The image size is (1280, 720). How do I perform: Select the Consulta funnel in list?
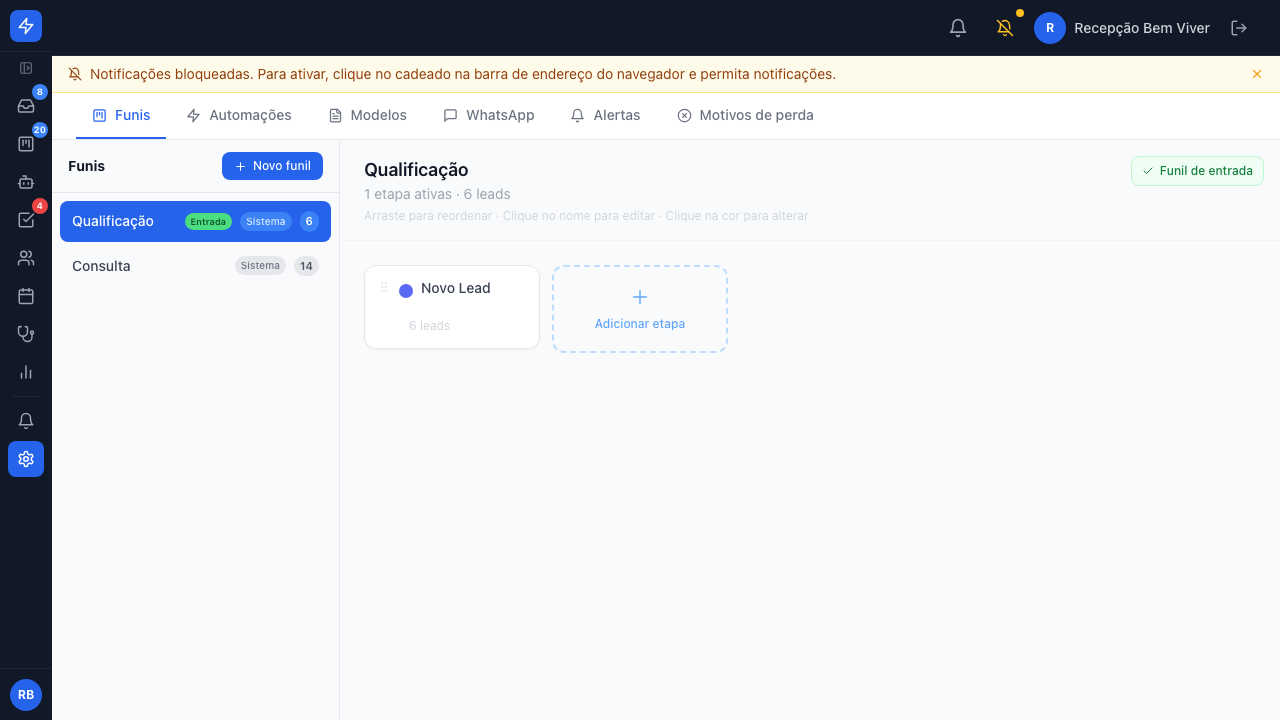point(195,266)
